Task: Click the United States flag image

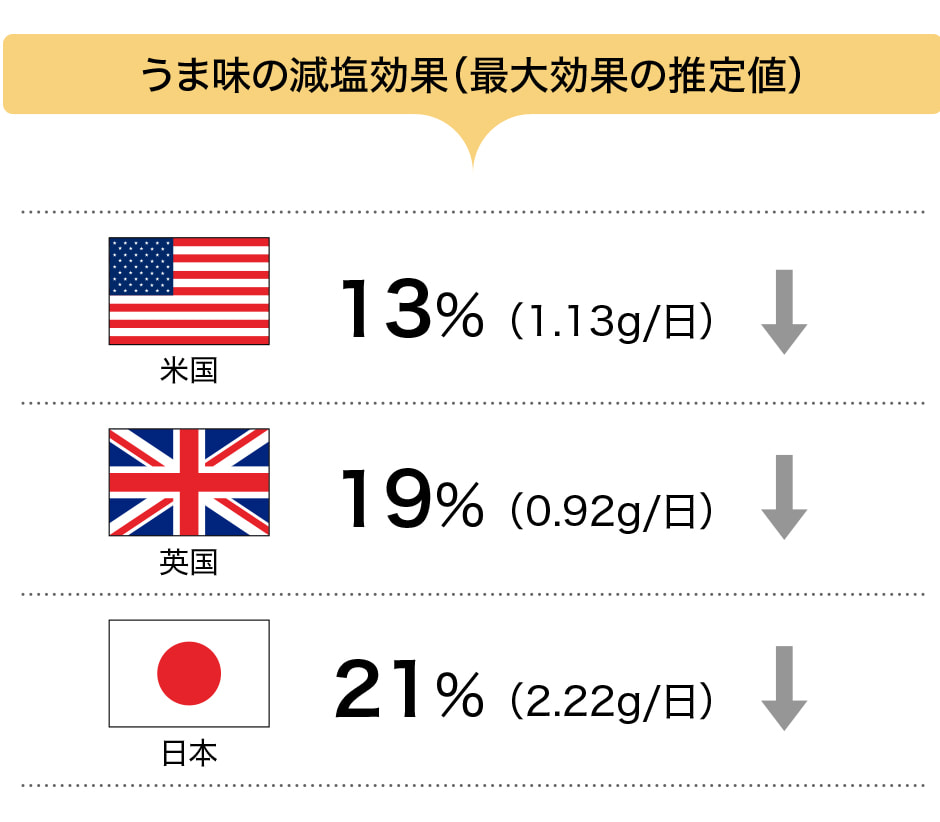Action: (189, 291)
